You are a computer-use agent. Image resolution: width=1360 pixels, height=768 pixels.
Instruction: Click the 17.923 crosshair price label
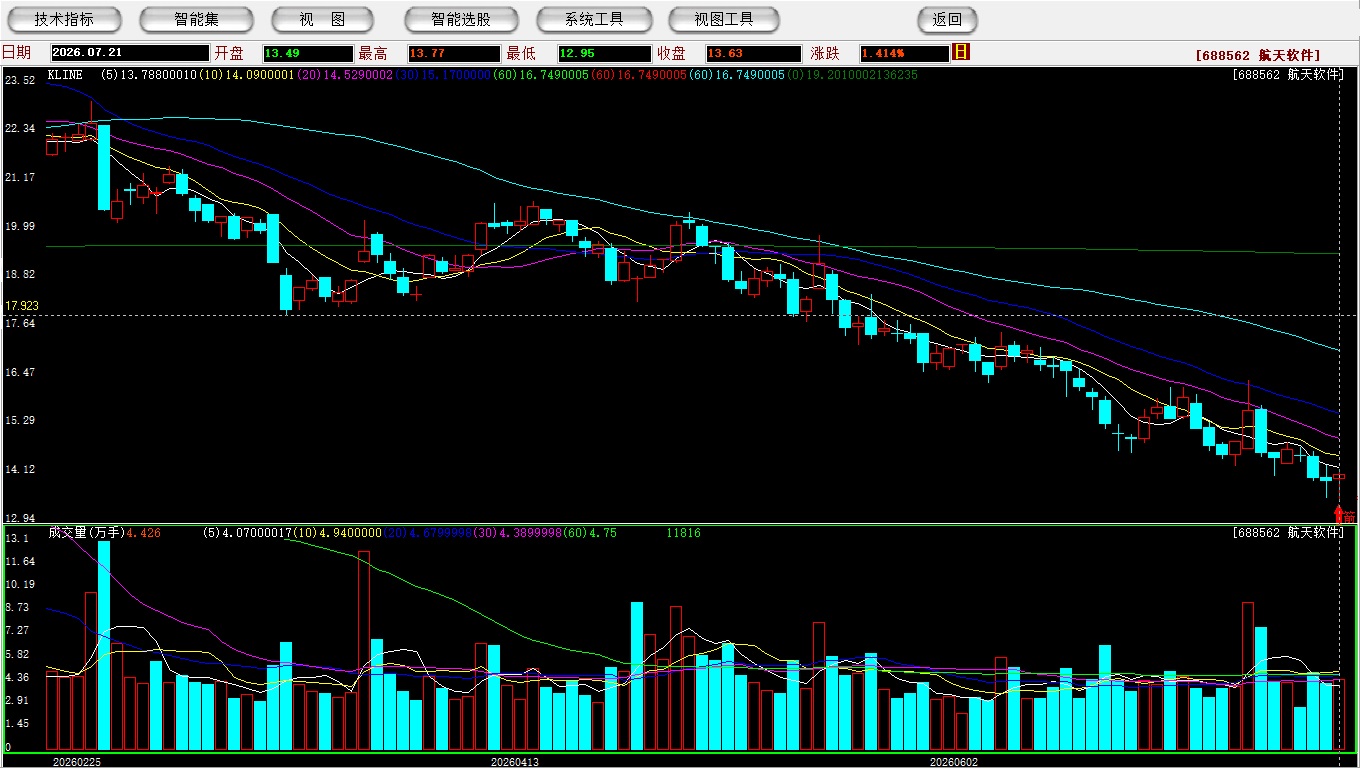tap(20, 306)
